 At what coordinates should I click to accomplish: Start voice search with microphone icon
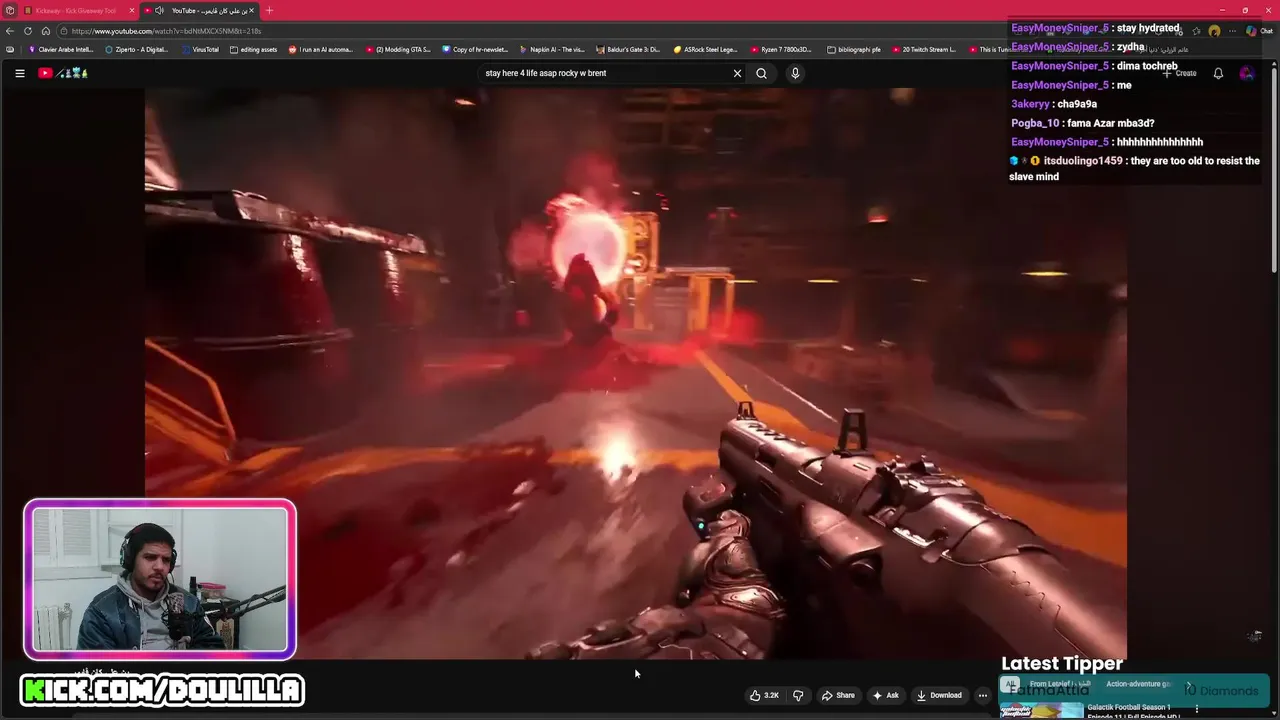point(795,73)
